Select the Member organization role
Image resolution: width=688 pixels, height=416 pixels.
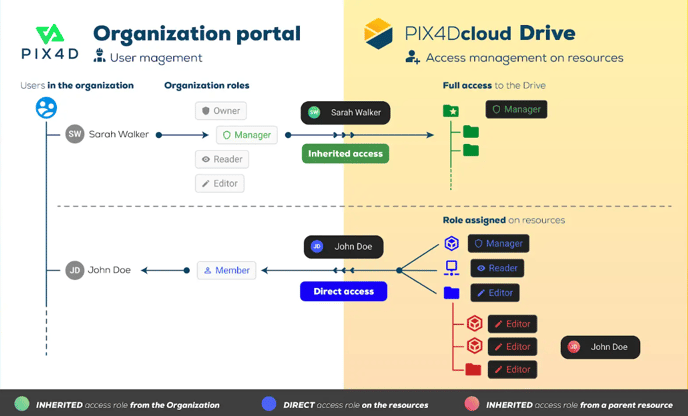[x=226, y=270]
